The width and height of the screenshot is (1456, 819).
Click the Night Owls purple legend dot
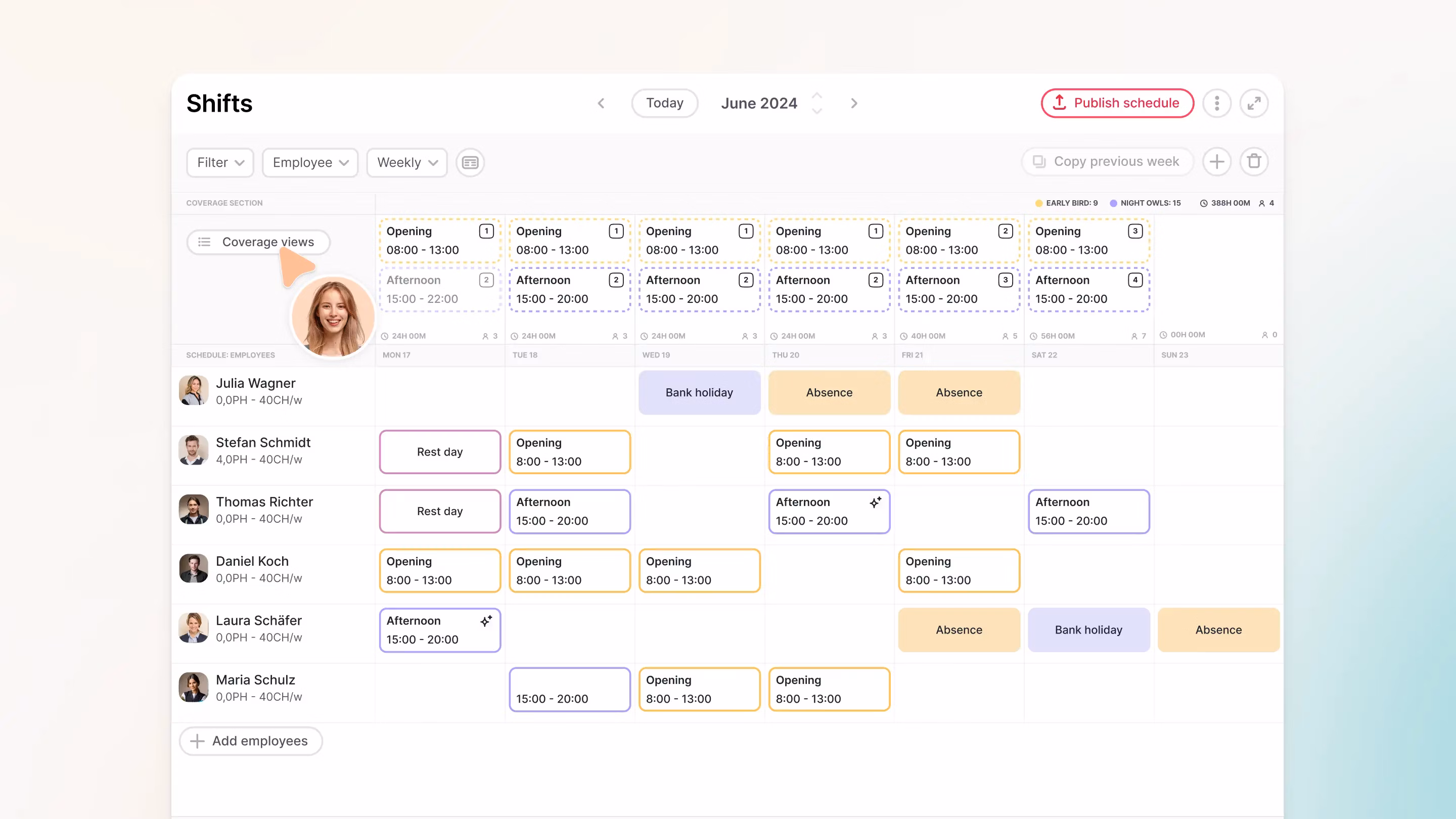click(1113, 203)
